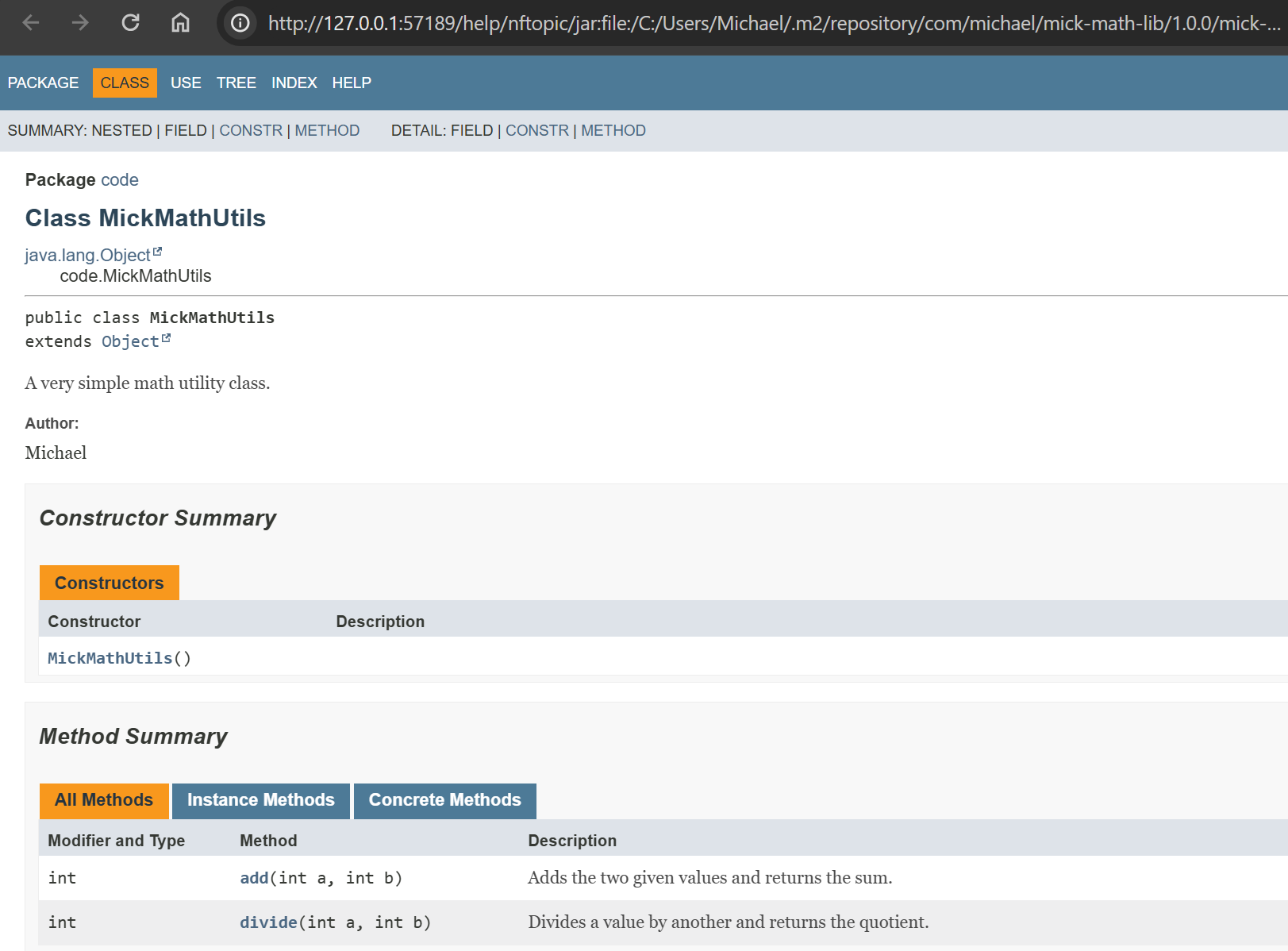Jump to CONSTR in the SUMMARY row

pyautogui.click(x=251, y=130)
